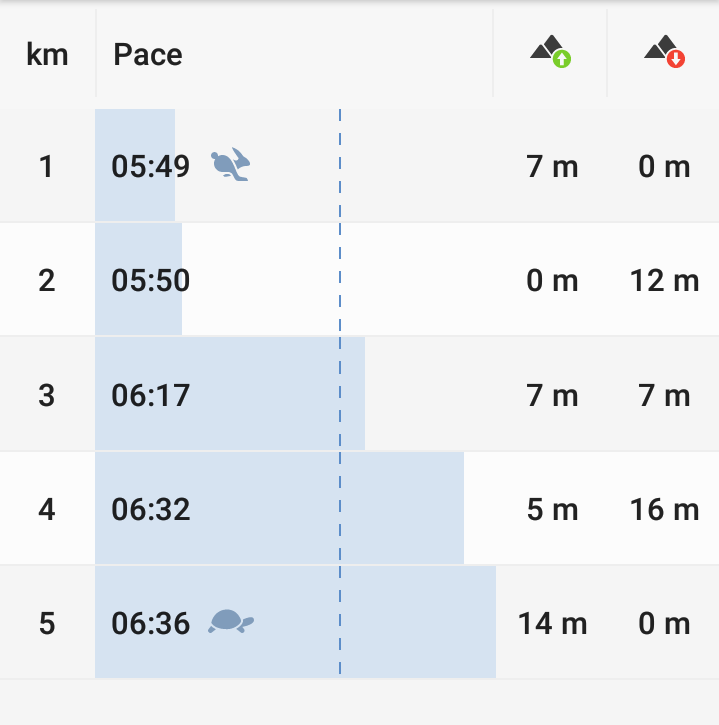The width and height of the screenshot is (719, 725).
Task: Select kilometer 1 row number
Action: pyautogui.click(x=47, y=166)
